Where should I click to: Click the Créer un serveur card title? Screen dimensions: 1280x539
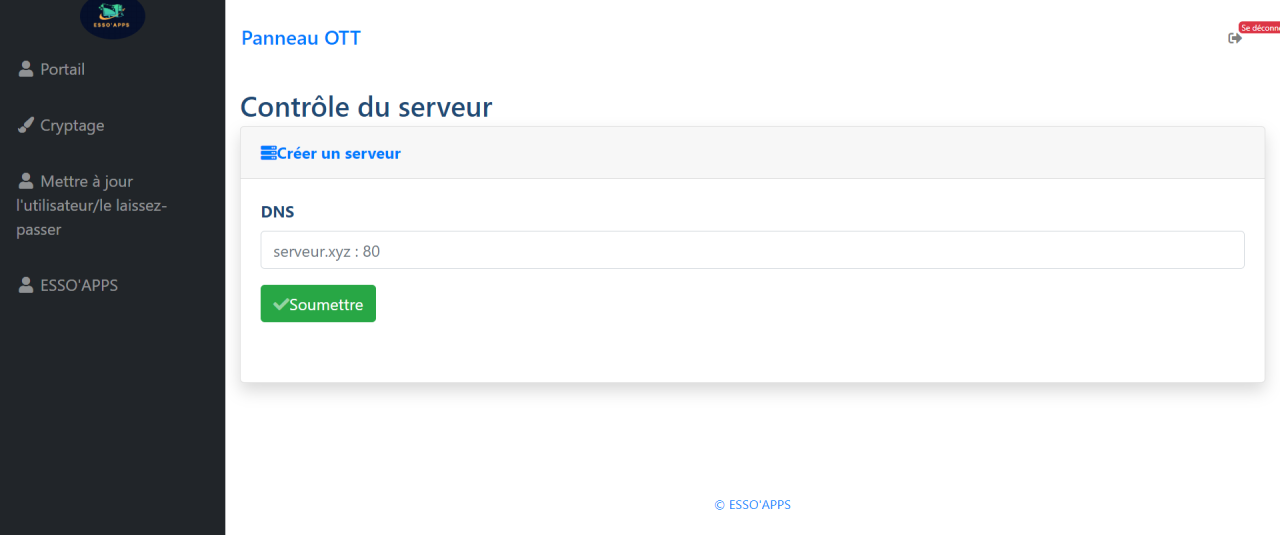click(339, 153)
